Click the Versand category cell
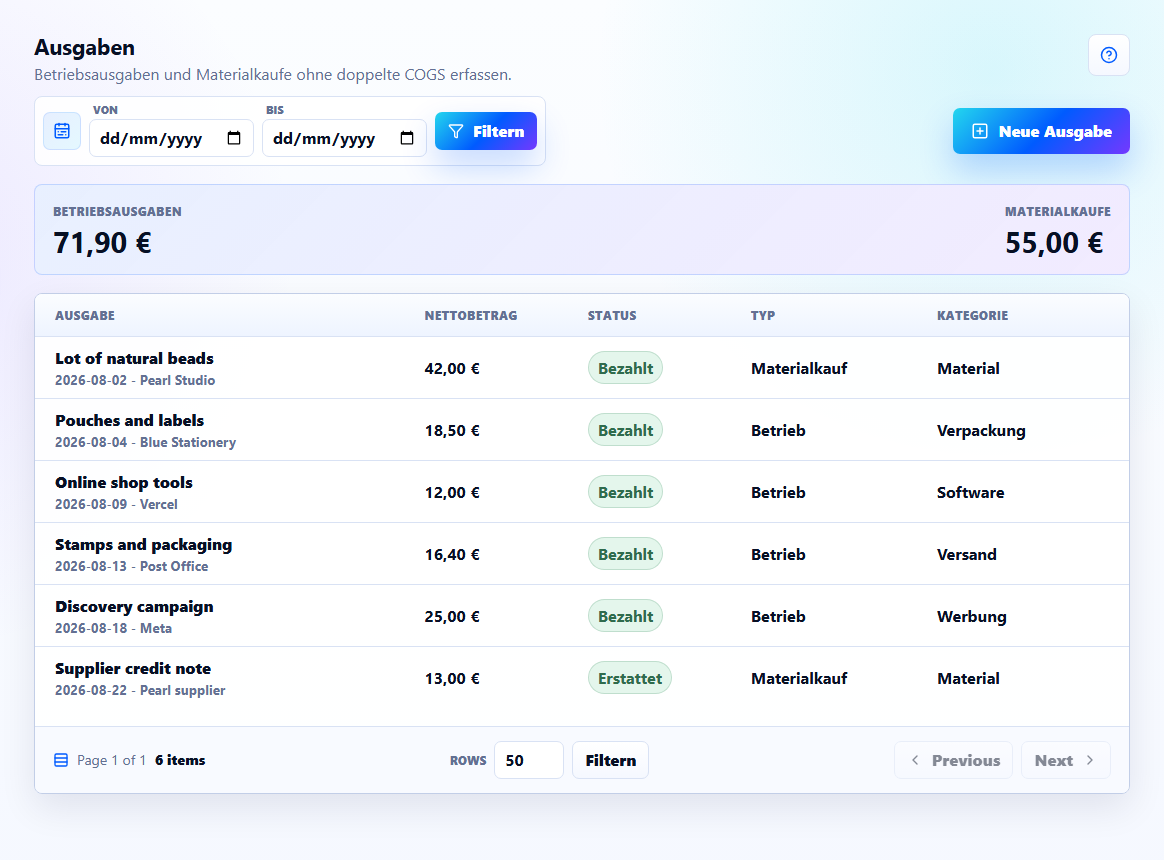 click(x=967, y=554)
